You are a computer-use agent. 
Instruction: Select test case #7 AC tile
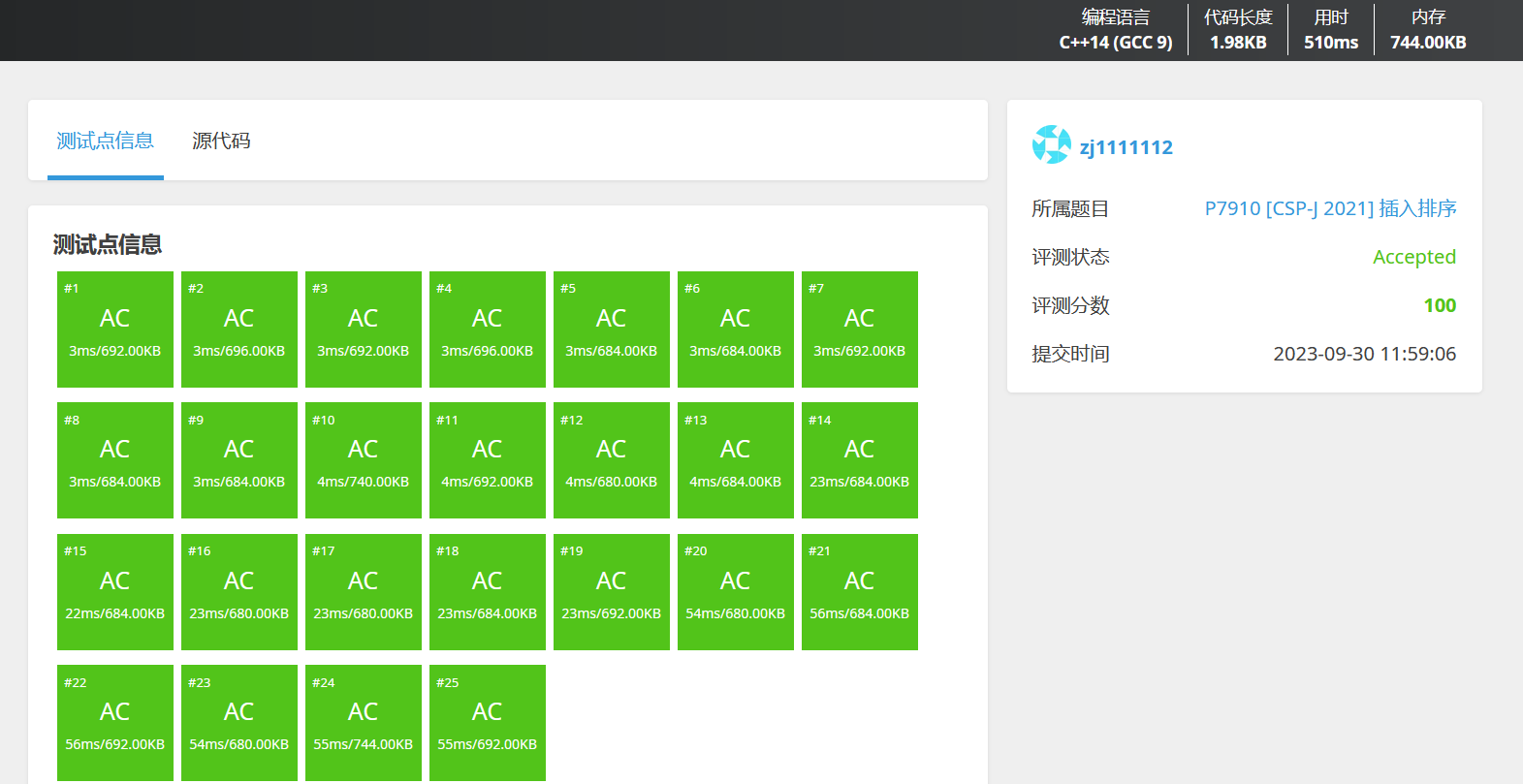coord(860,329)
